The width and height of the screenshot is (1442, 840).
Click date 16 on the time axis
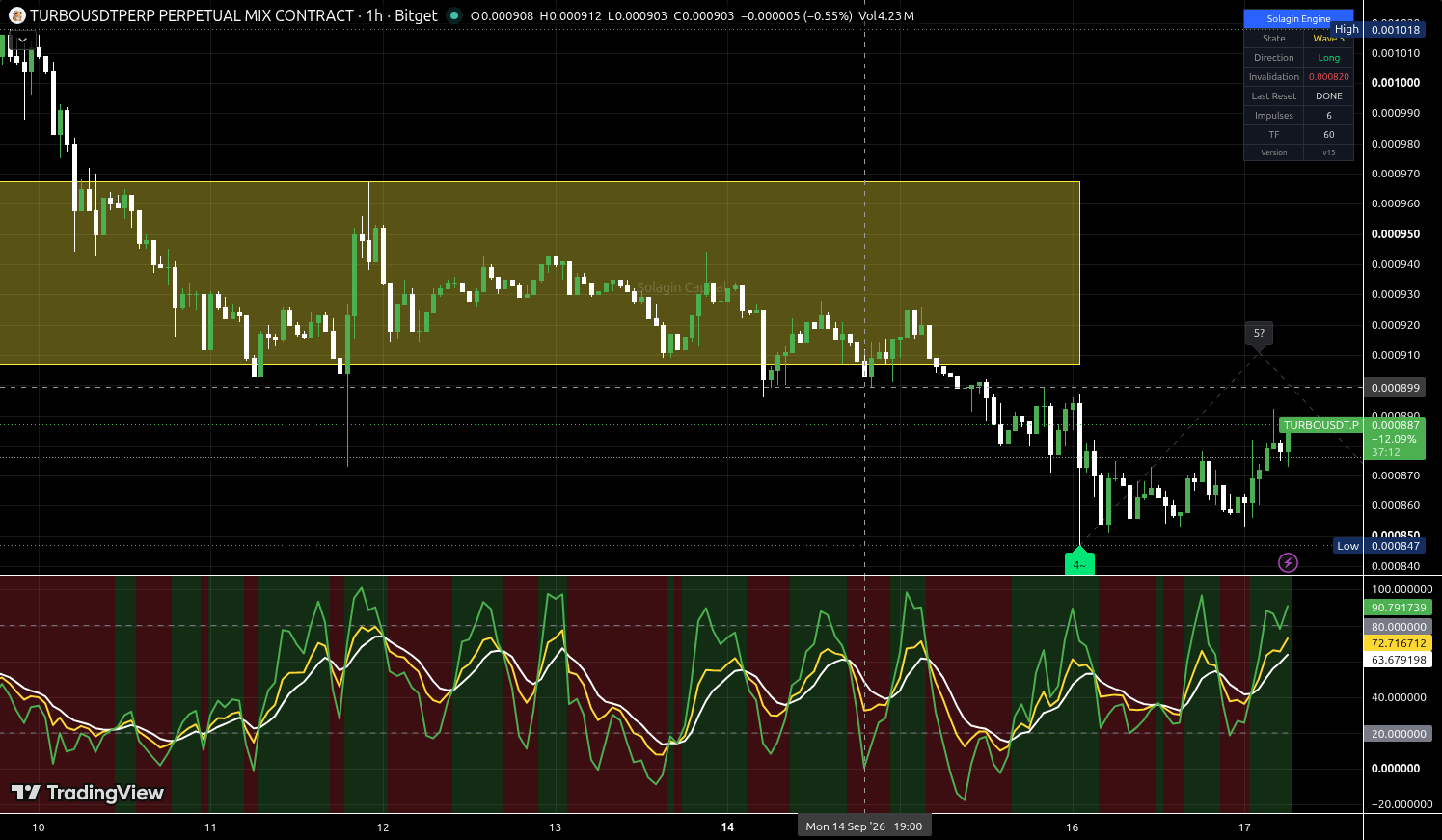1073,826
